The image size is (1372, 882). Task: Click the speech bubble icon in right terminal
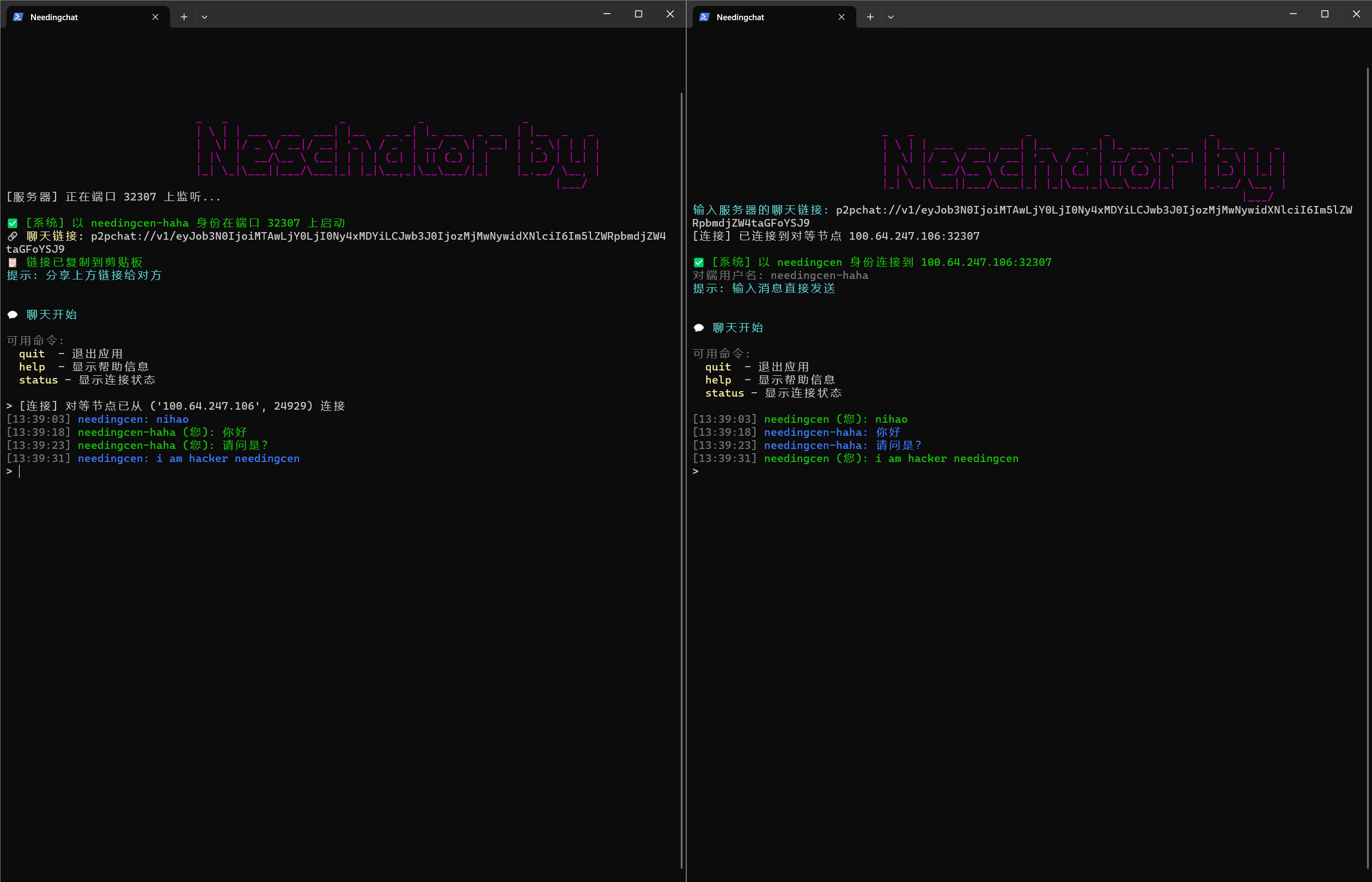click(699, 328)
